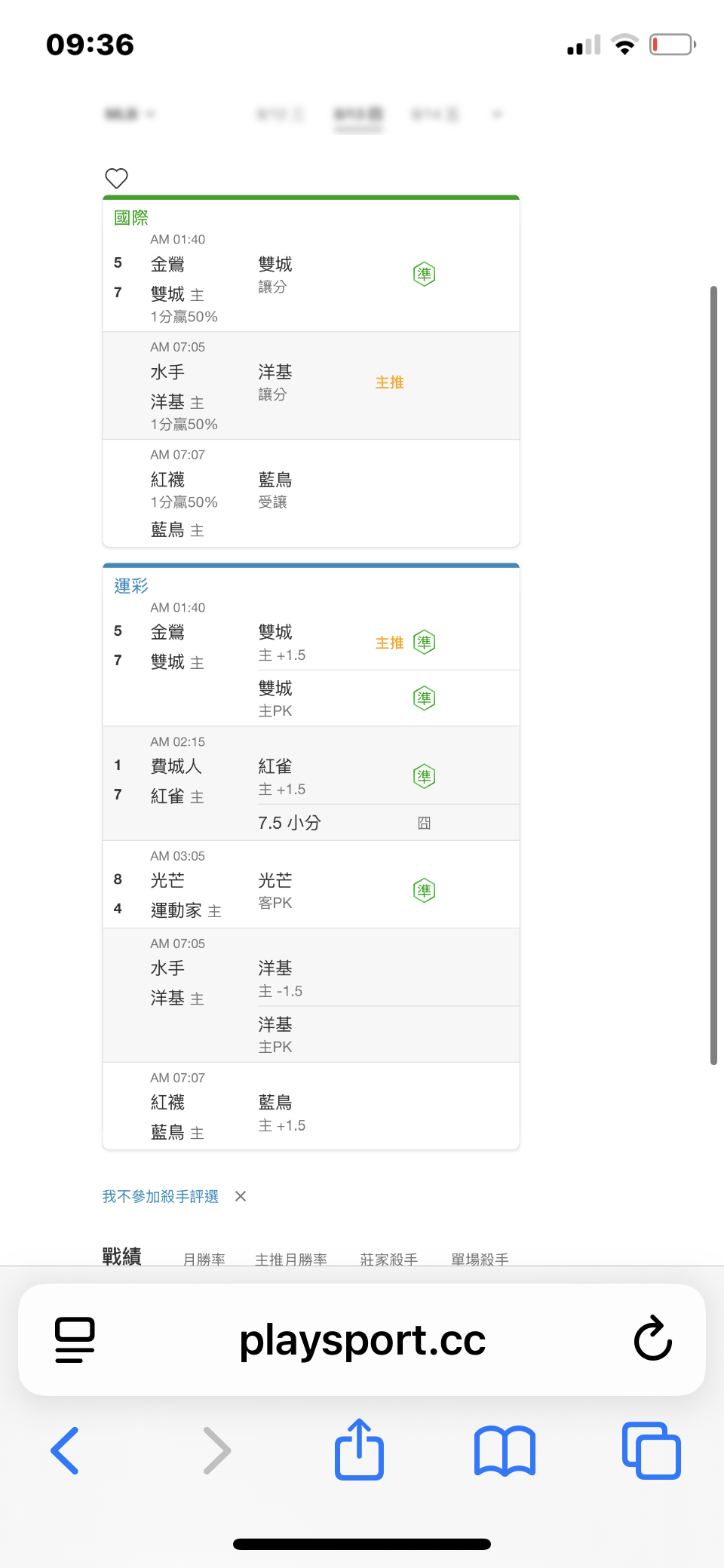Screen dimensions: 724x1568
Task: Tap the heart favorite icon
Action: 116,178
